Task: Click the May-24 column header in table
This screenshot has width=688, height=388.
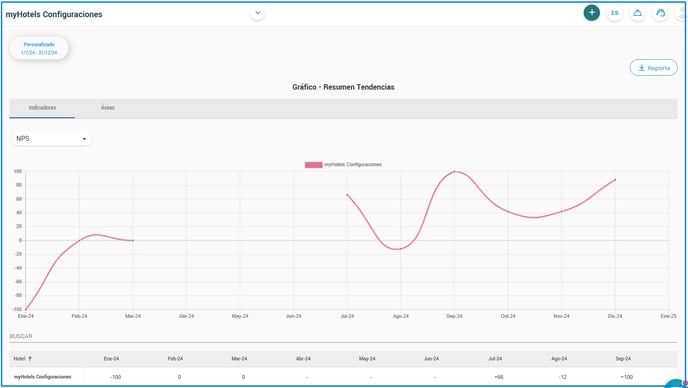Action: pos(367,359)
